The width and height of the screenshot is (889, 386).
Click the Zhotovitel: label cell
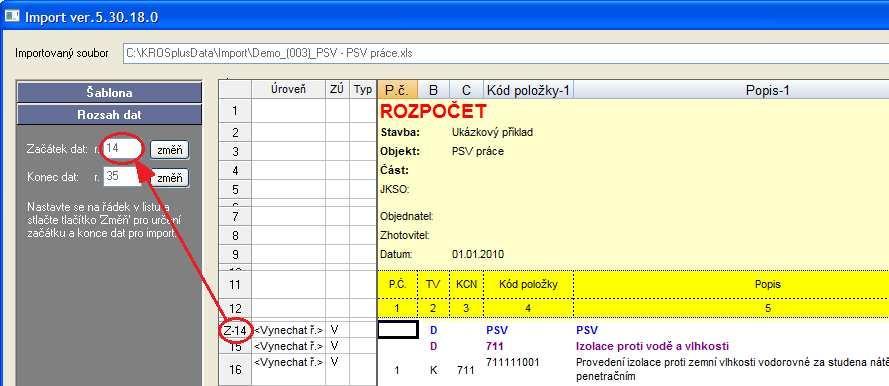pos(405,235)
